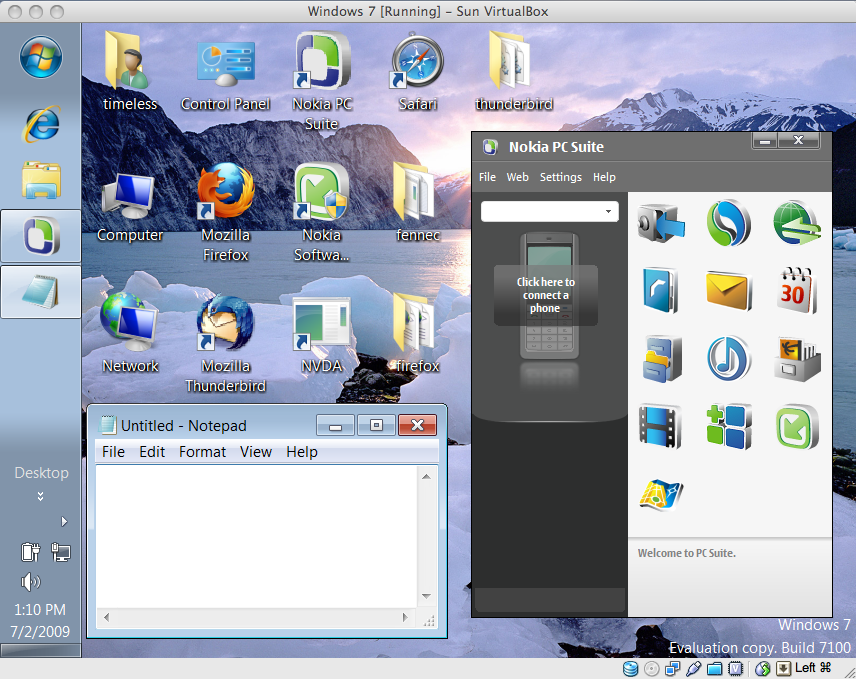Select the Computer desktop icon

point(130,207)
